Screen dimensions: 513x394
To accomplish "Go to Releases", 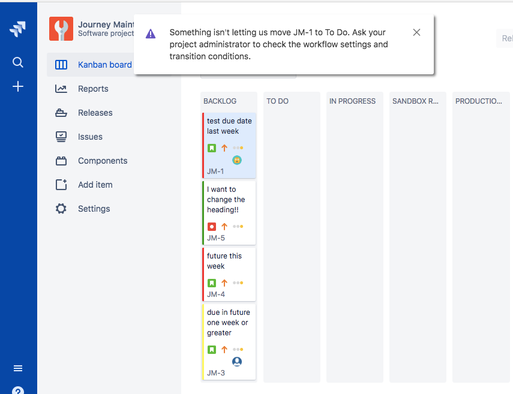I will pos(95,113).
